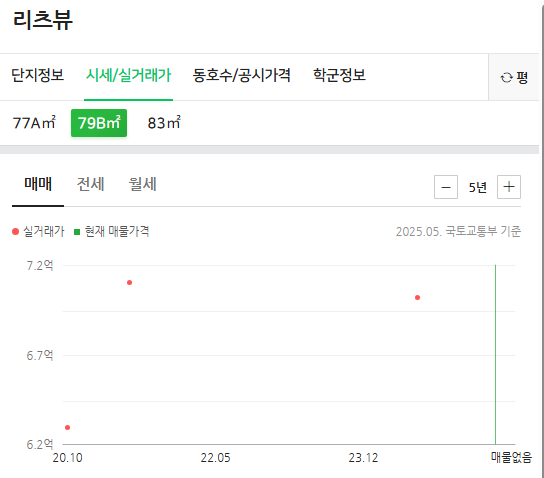Click the 23.12 x-axis label
Viewport: 544px width, 478px height.
363,458
